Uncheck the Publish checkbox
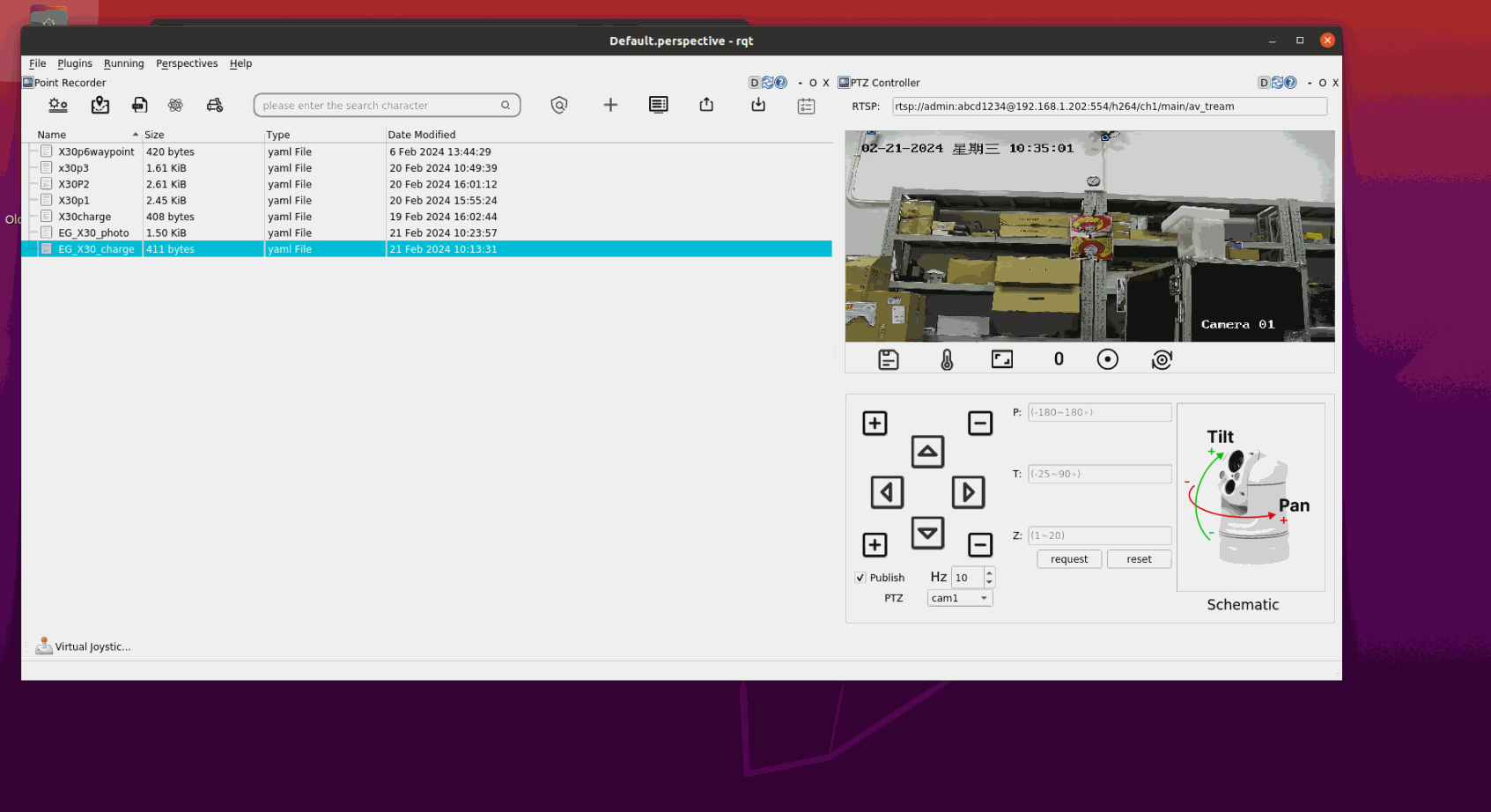The width and height of the screenshot is (1491, 812). pyautogui.click(x=860, y=578)
